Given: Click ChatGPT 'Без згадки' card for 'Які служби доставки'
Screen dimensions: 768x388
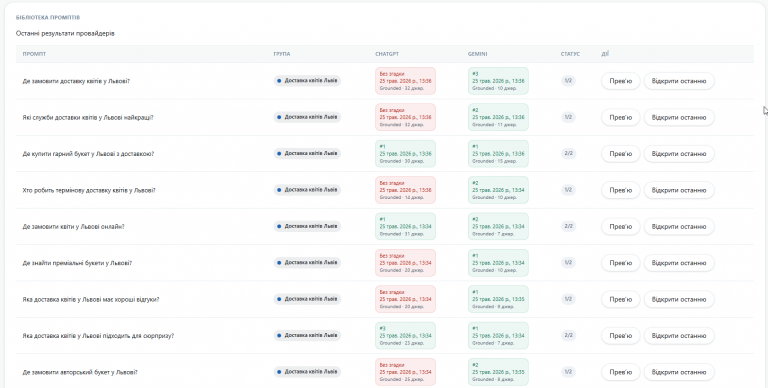Looking at the screenshot, I should (x=405, y=117).
